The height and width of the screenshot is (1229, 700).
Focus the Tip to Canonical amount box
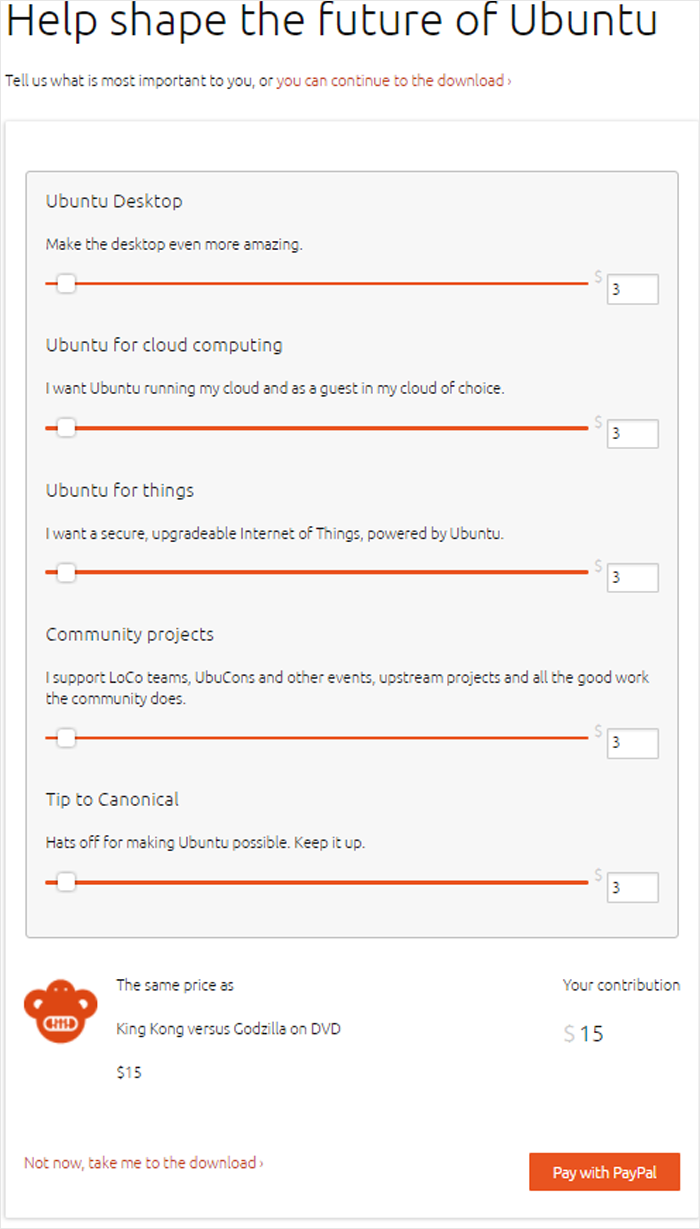pyautogui.click(x=633, y=887)
